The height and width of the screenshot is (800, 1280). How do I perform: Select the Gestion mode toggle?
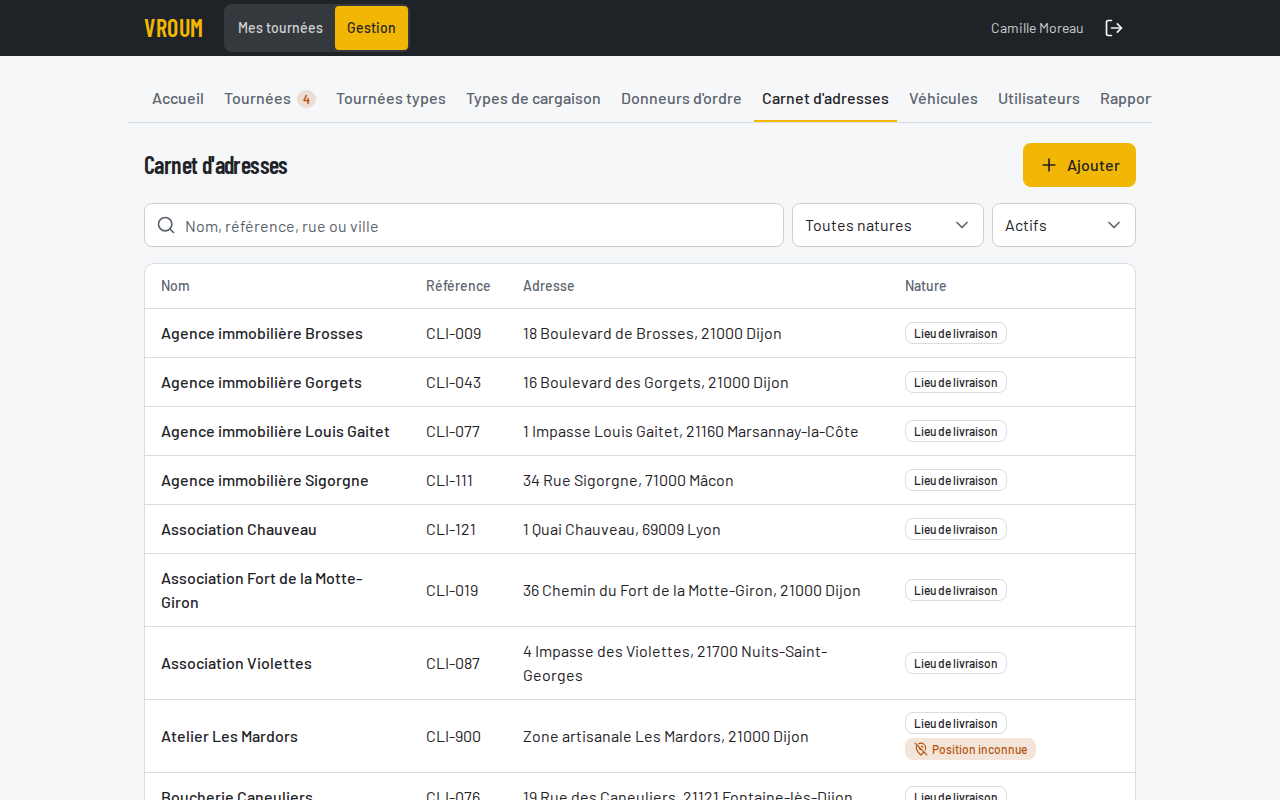click(371, 28)
